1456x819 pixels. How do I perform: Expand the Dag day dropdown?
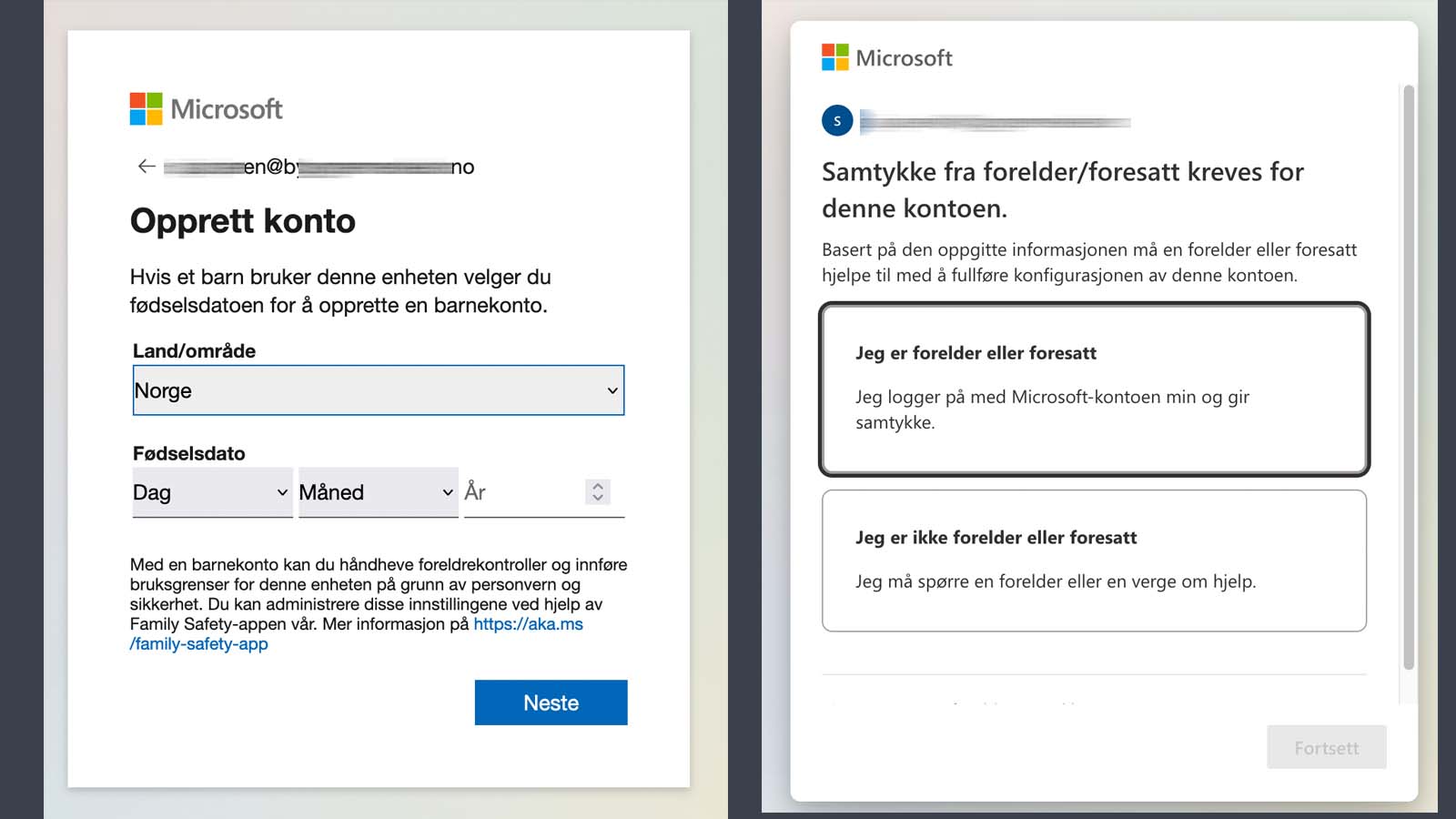(212, 492)
